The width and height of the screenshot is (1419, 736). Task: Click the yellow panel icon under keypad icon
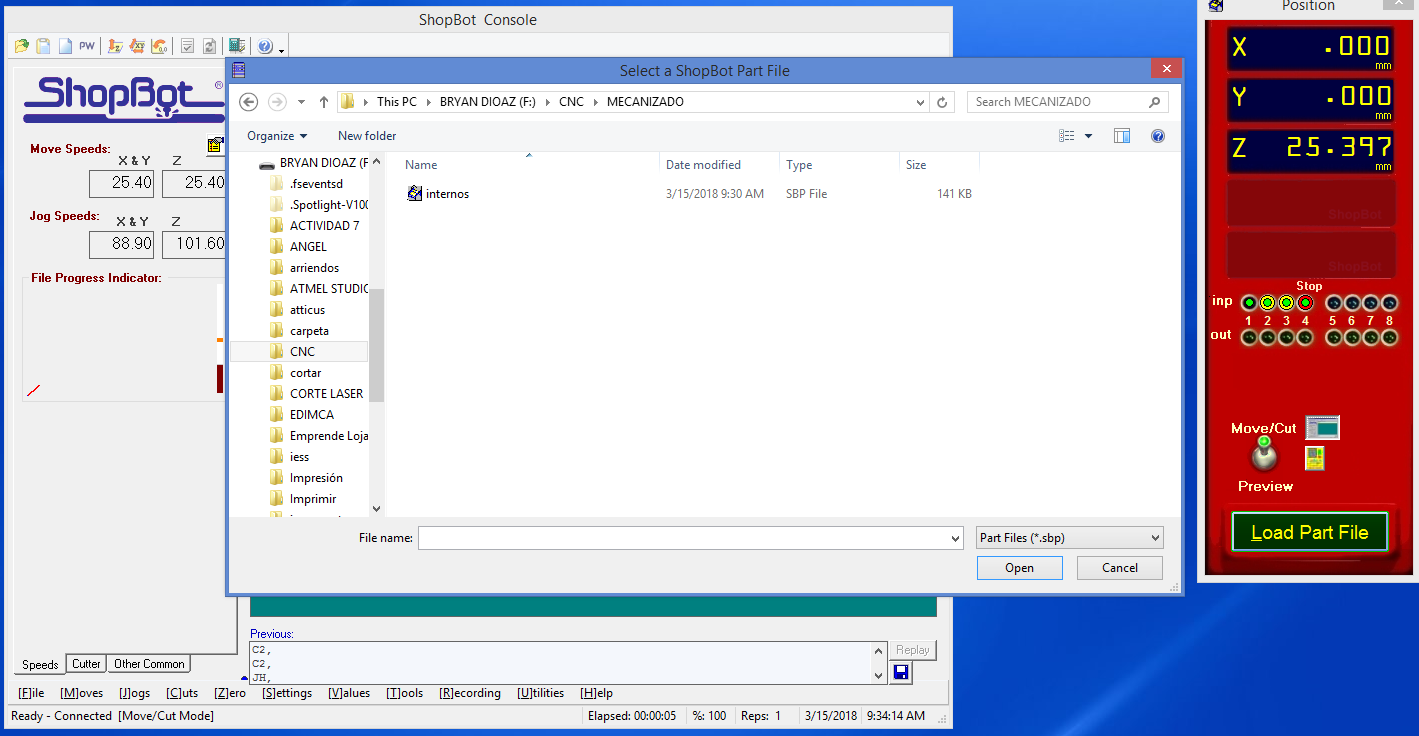click(x=1315, y=458)
